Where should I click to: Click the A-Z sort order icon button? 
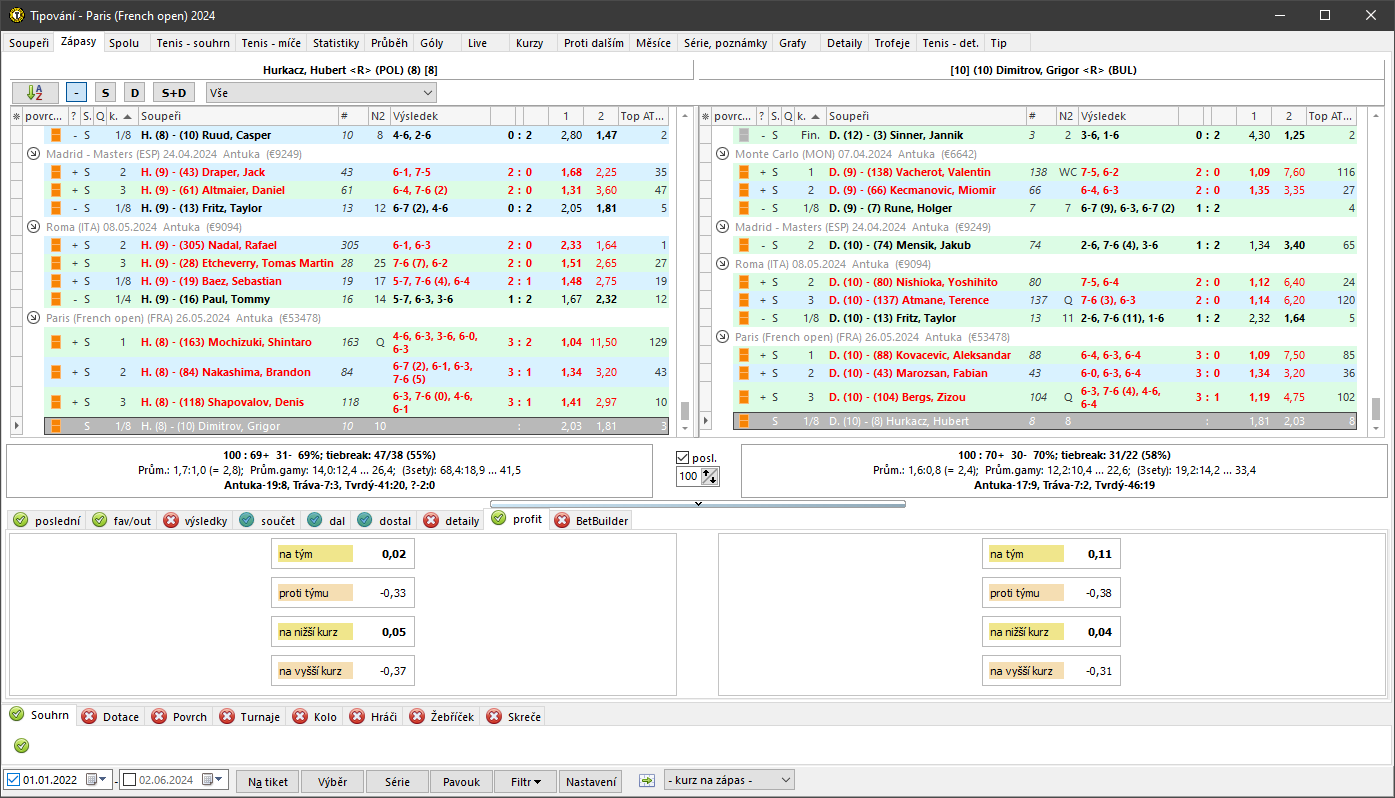[35, 92]
